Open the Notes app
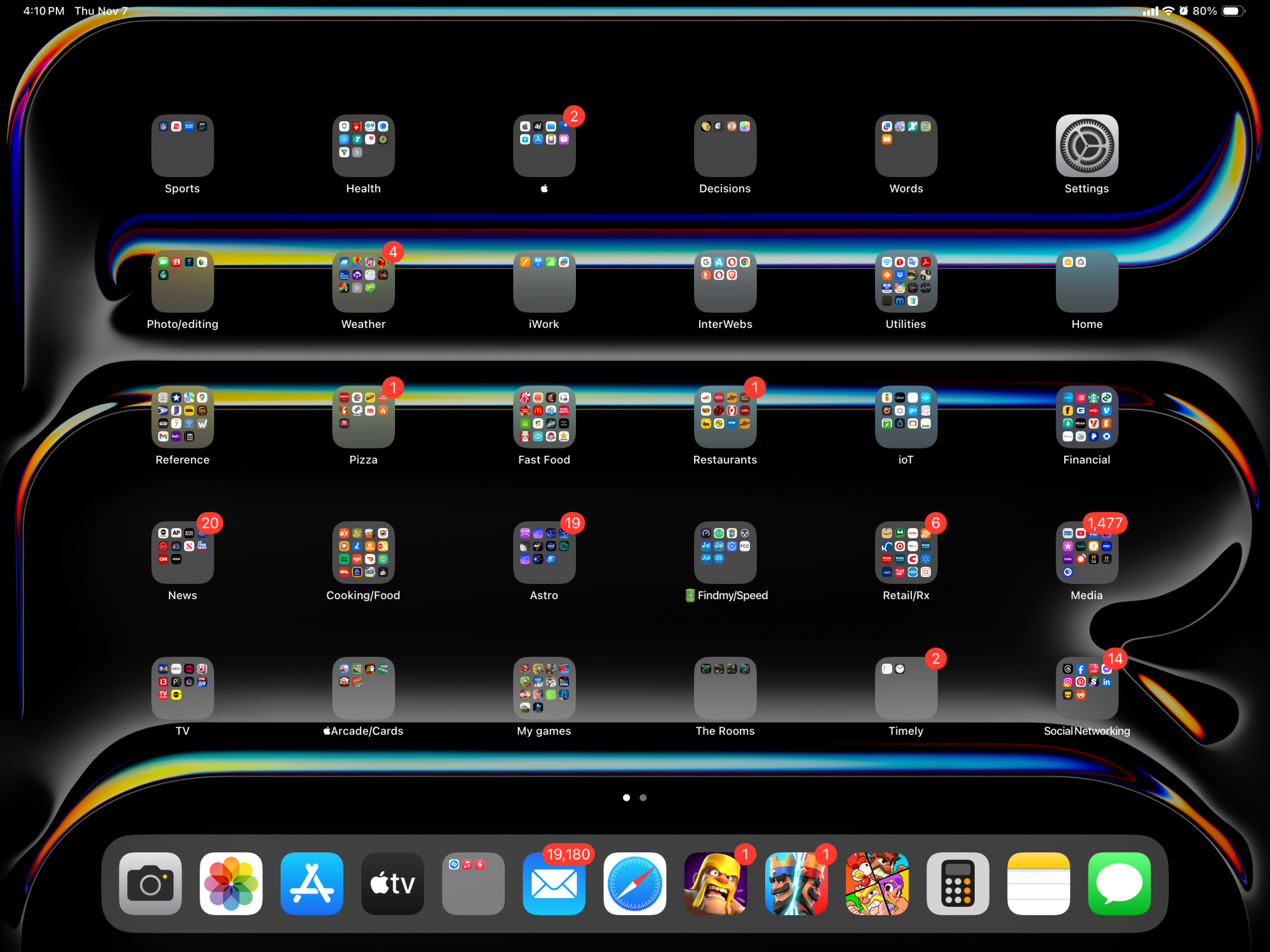This screenshot has width=1270, height=952. (x=1038, y=883)
